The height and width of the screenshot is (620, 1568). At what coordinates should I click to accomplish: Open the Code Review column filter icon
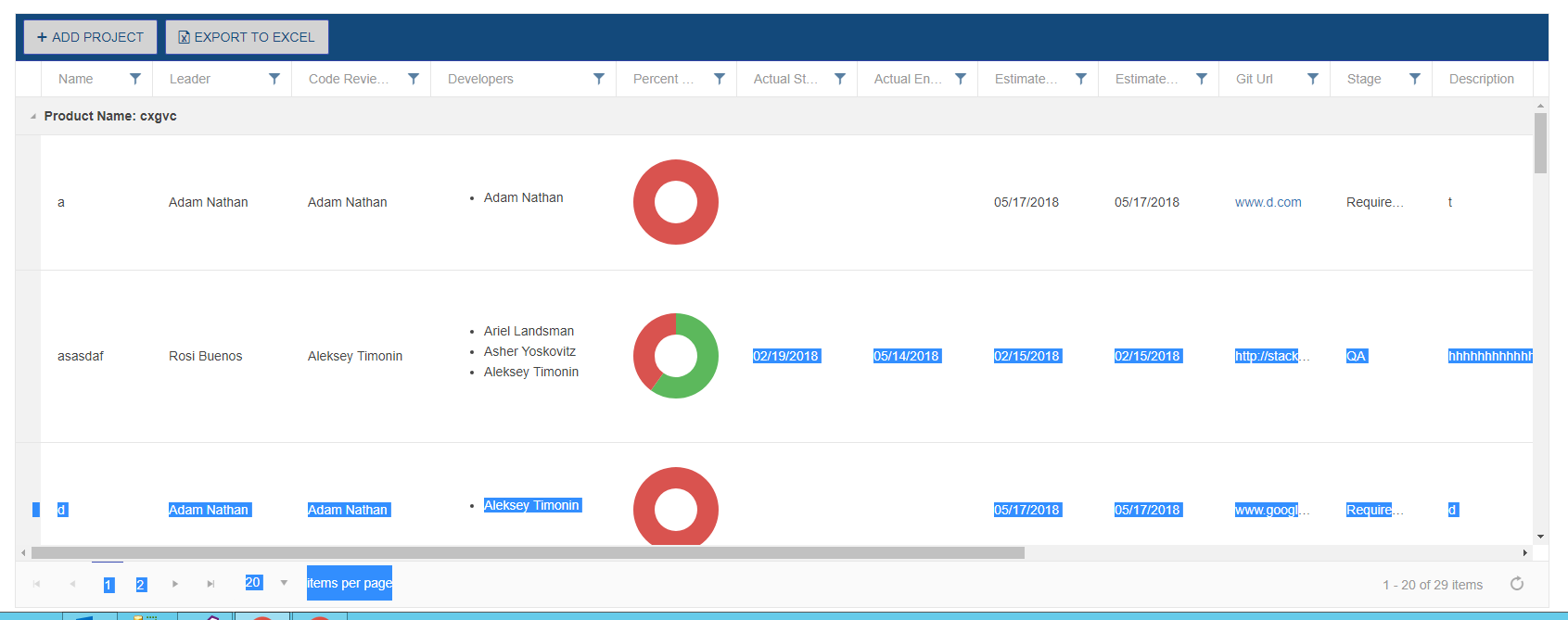414,79
